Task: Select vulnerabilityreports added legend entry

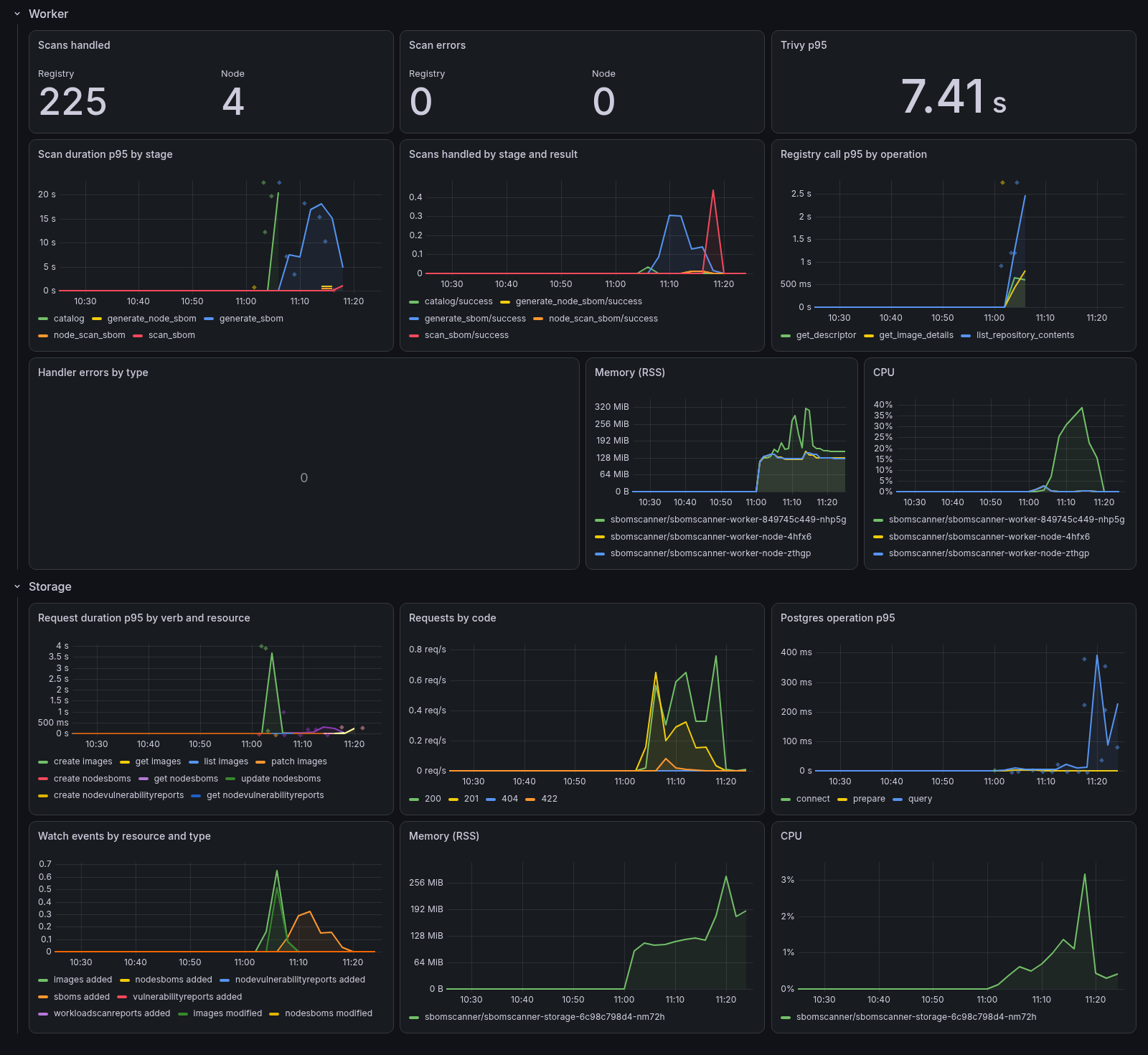Action: coord(187,997)
